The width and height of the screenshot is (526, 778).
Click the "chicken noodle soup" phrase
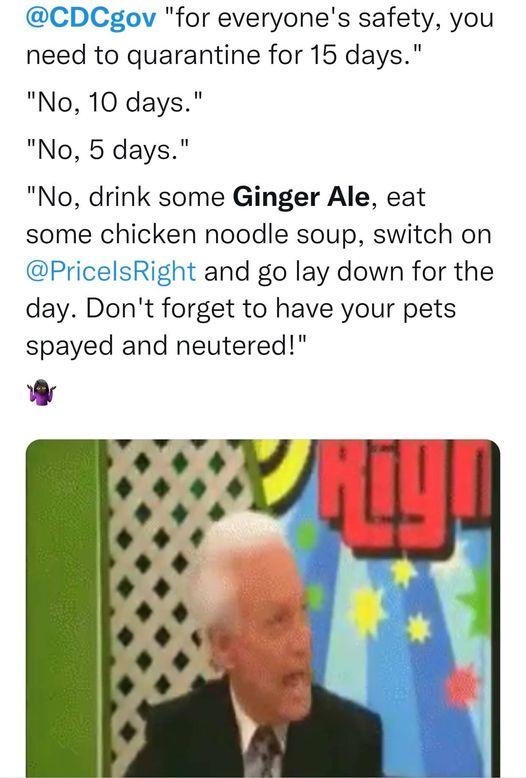[229, 235]
